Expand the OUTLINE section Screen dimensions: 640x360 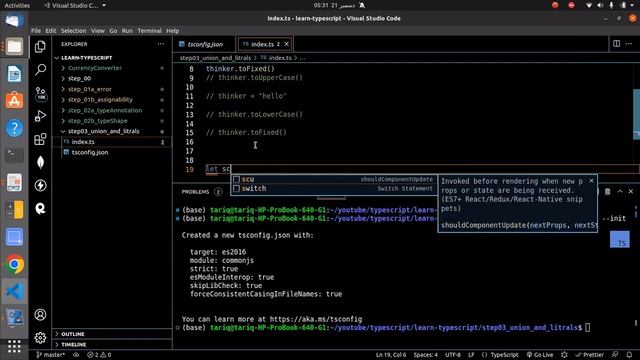click(112, 334)
